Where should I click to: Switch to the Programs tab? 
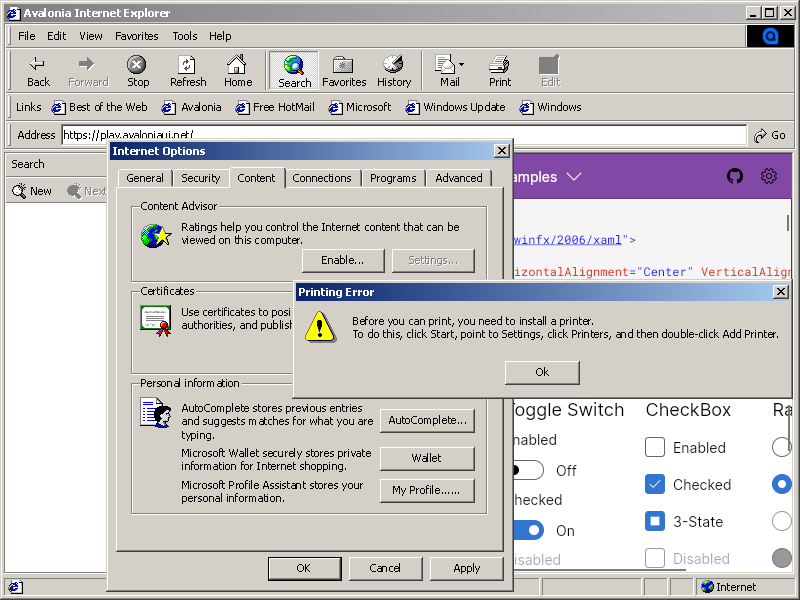pos(393,178)
